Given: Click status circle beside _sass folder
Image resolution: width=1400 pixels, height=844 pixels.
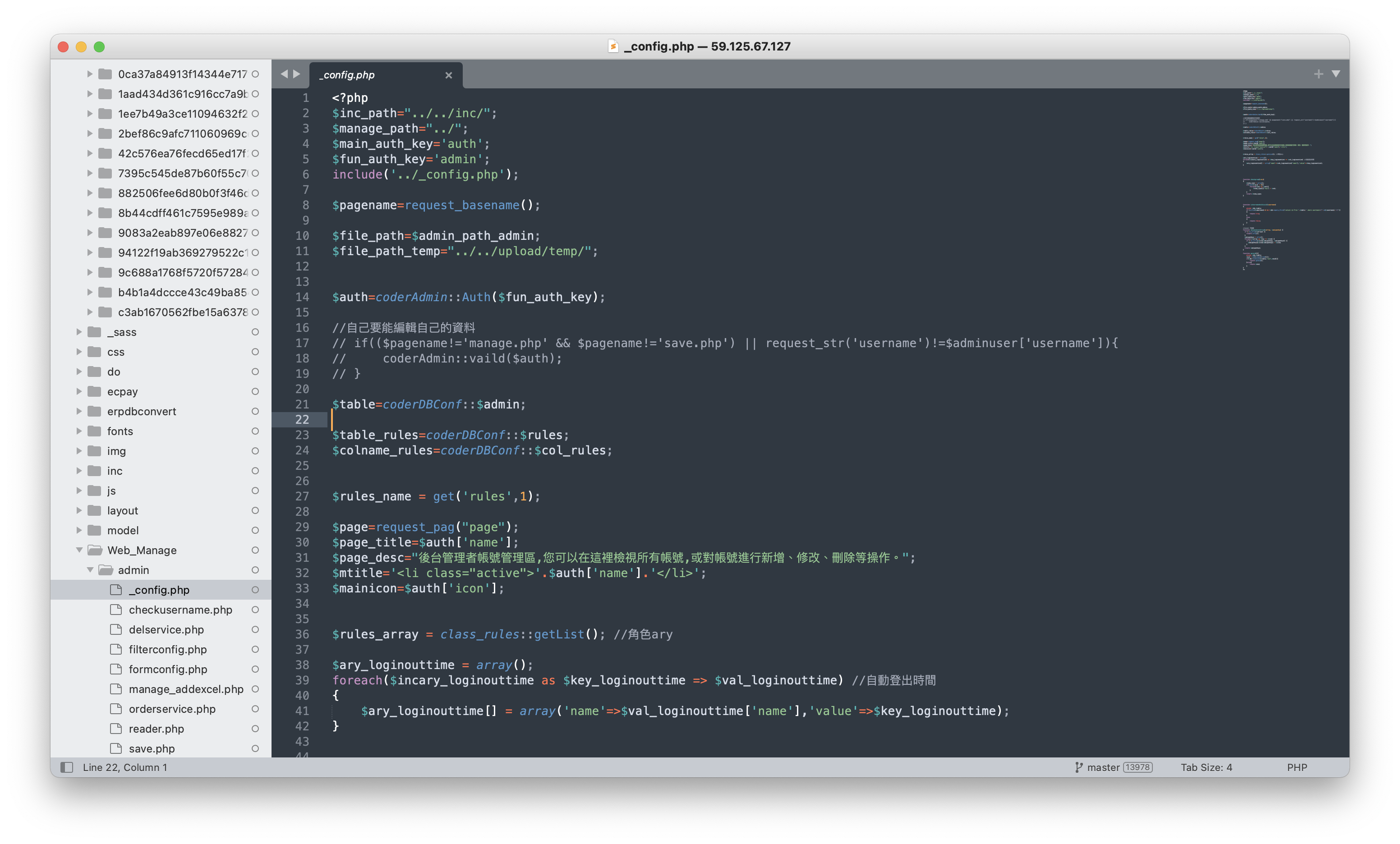Looking at the screenshot, I should (x=255, y=332).
